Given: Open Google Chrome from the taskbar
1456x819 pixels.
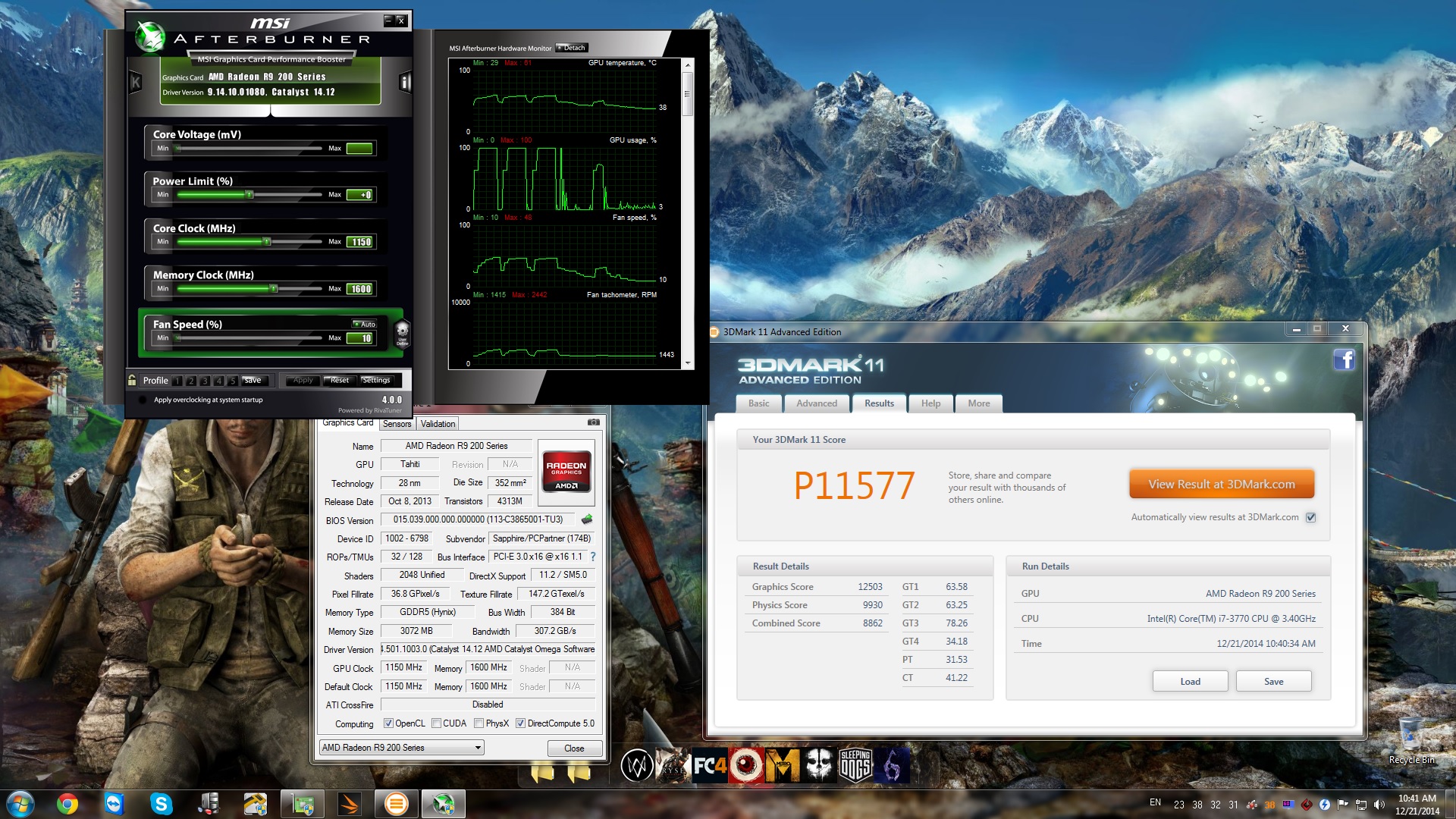Looking at the screenshot, I should point(67,804).
